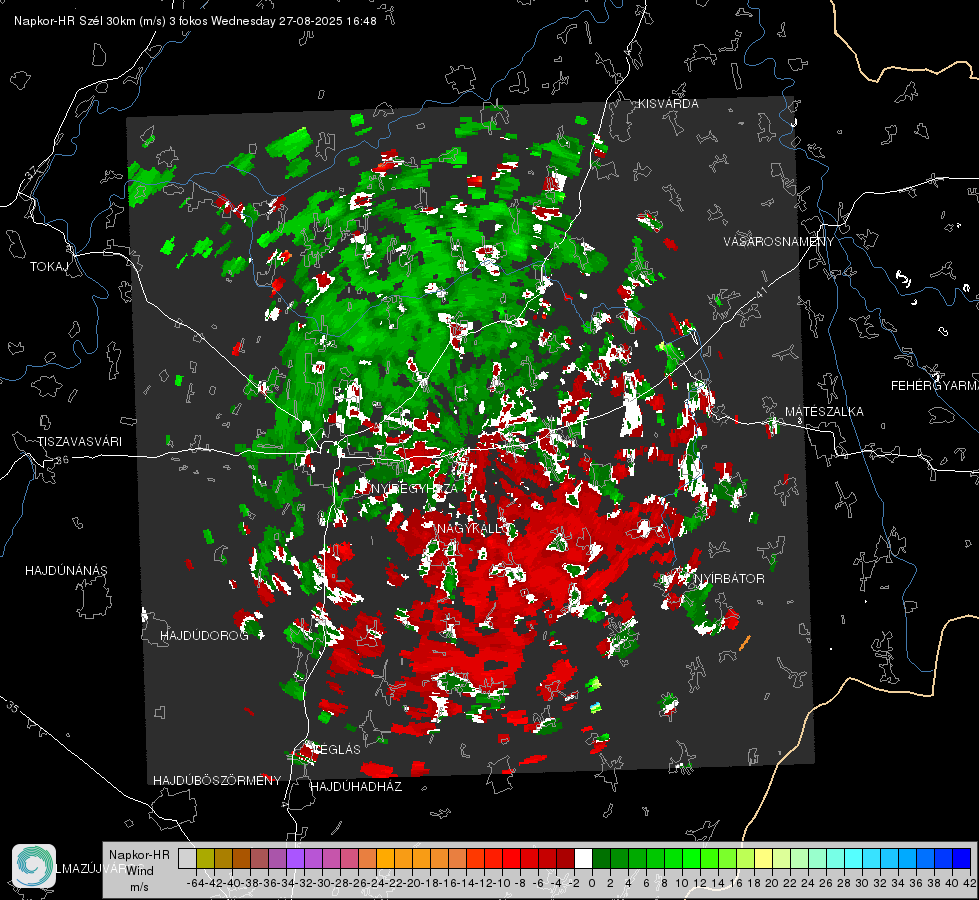The width and height of the screenshot is (979, 900).
Task: Click the swirl weather logo icon
Action: click(34, 866)
